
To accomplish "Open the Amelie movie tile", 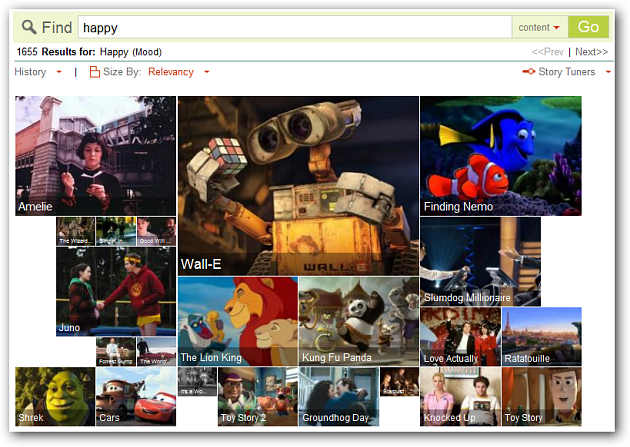I will [96, 156].
